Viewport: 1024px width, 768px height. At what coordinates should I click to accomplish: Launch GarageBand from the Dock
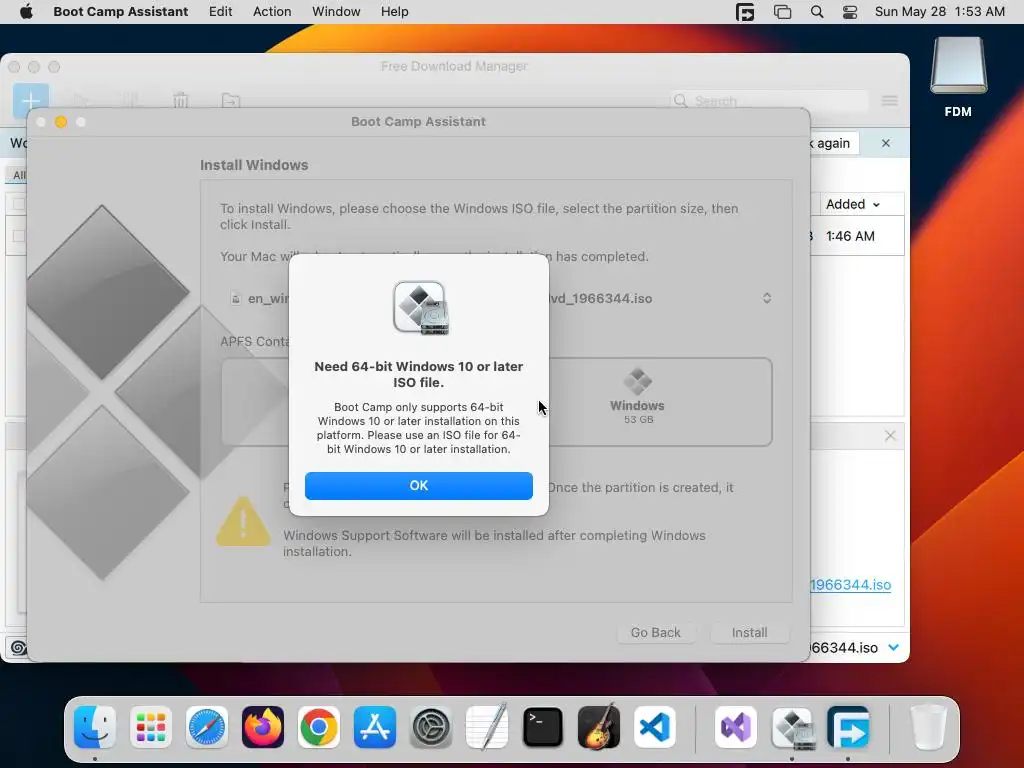click(599, 727)
